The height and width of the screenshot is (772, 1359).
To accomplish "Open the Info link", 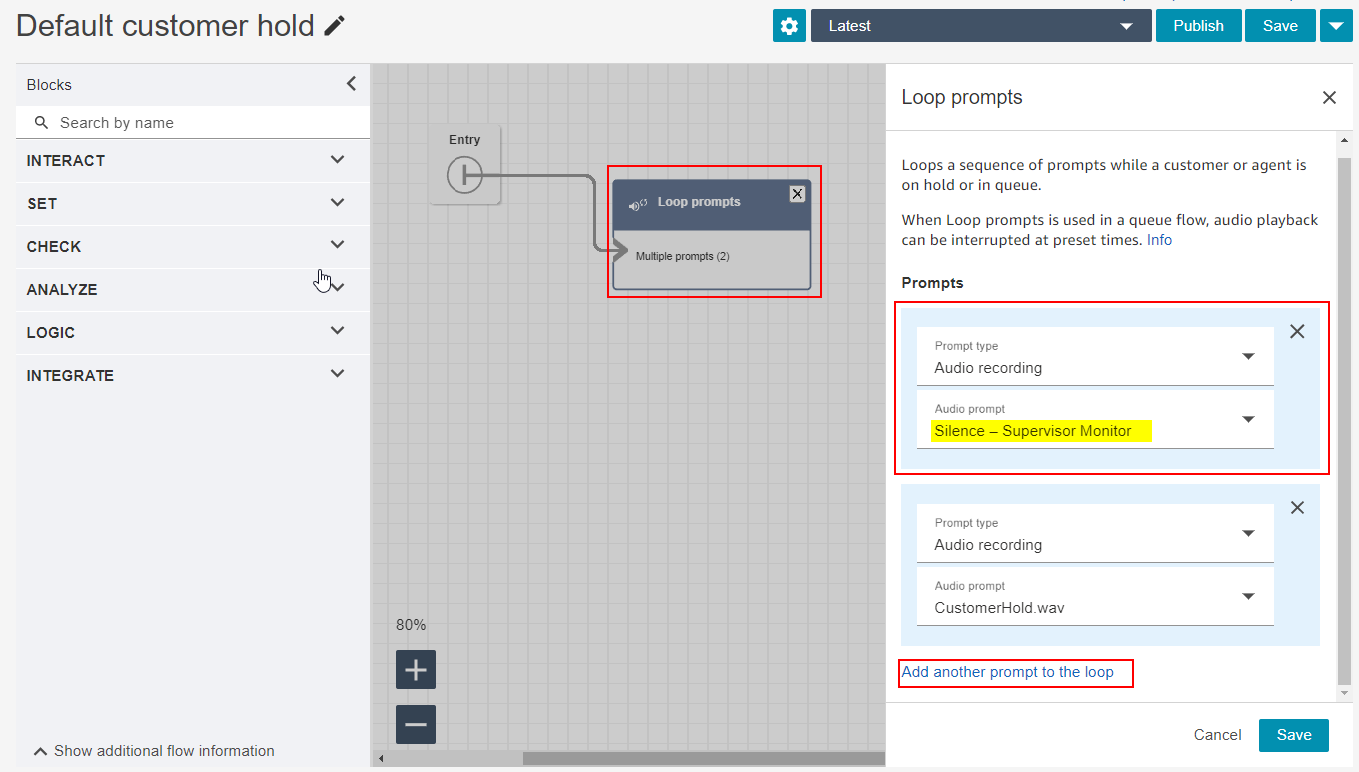I will point(1159,240).
